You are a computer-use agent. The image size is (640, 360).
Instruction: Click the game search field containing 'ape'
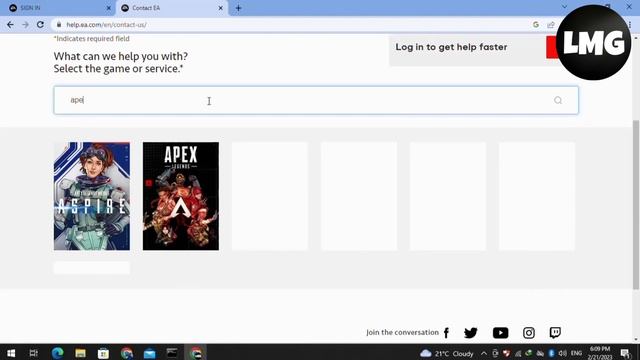click(x=316, y=100)
